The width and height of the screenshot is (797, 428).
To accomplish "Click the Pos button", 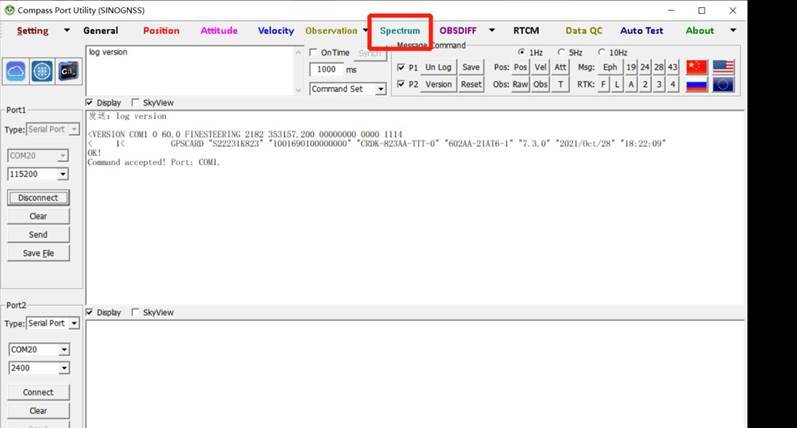I will pyautogui.click(x=520, y=67).
